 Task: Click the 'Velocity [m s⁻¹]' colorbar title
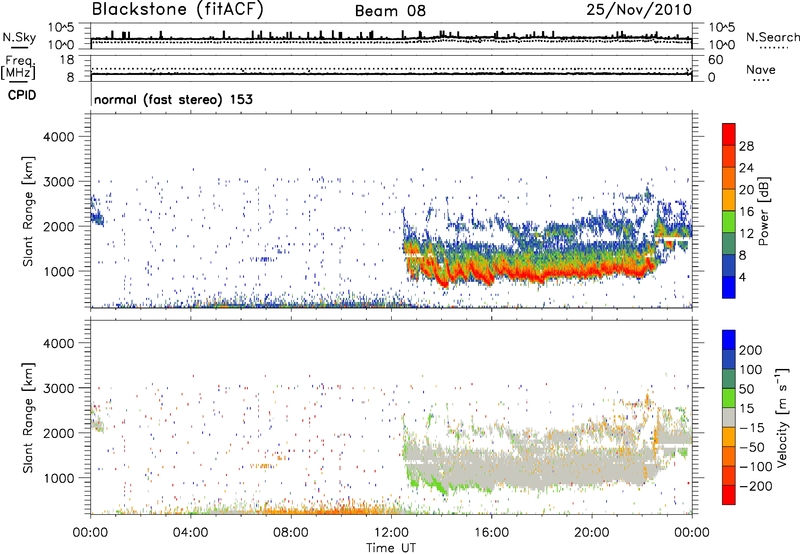pyautogui.click(x=782, y=417)
